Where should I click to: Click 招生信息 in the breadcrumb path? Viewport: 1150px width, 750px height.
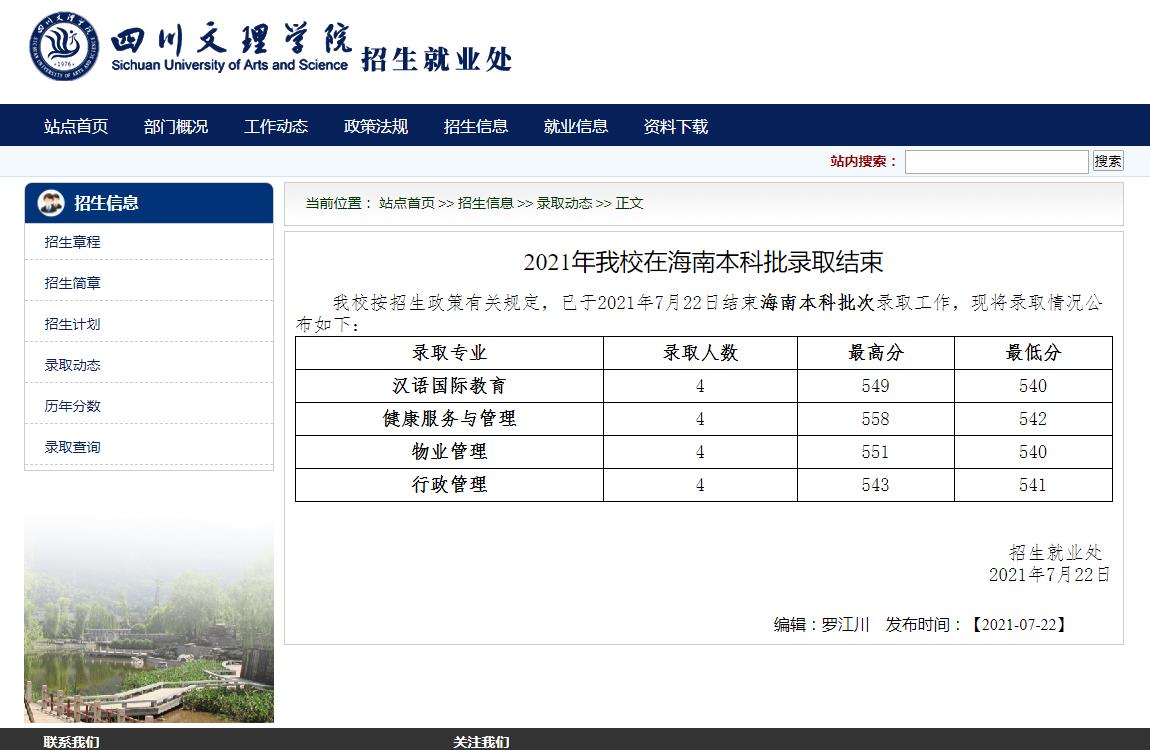pos(486,203)
